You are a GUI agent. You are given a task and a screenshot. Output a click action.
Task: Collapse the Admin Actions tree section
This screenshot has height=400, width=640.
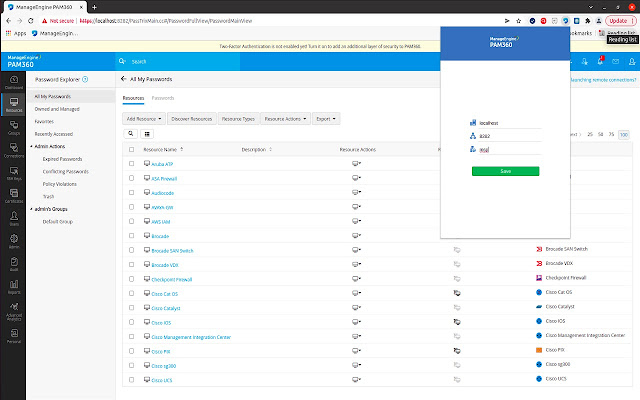31,146
